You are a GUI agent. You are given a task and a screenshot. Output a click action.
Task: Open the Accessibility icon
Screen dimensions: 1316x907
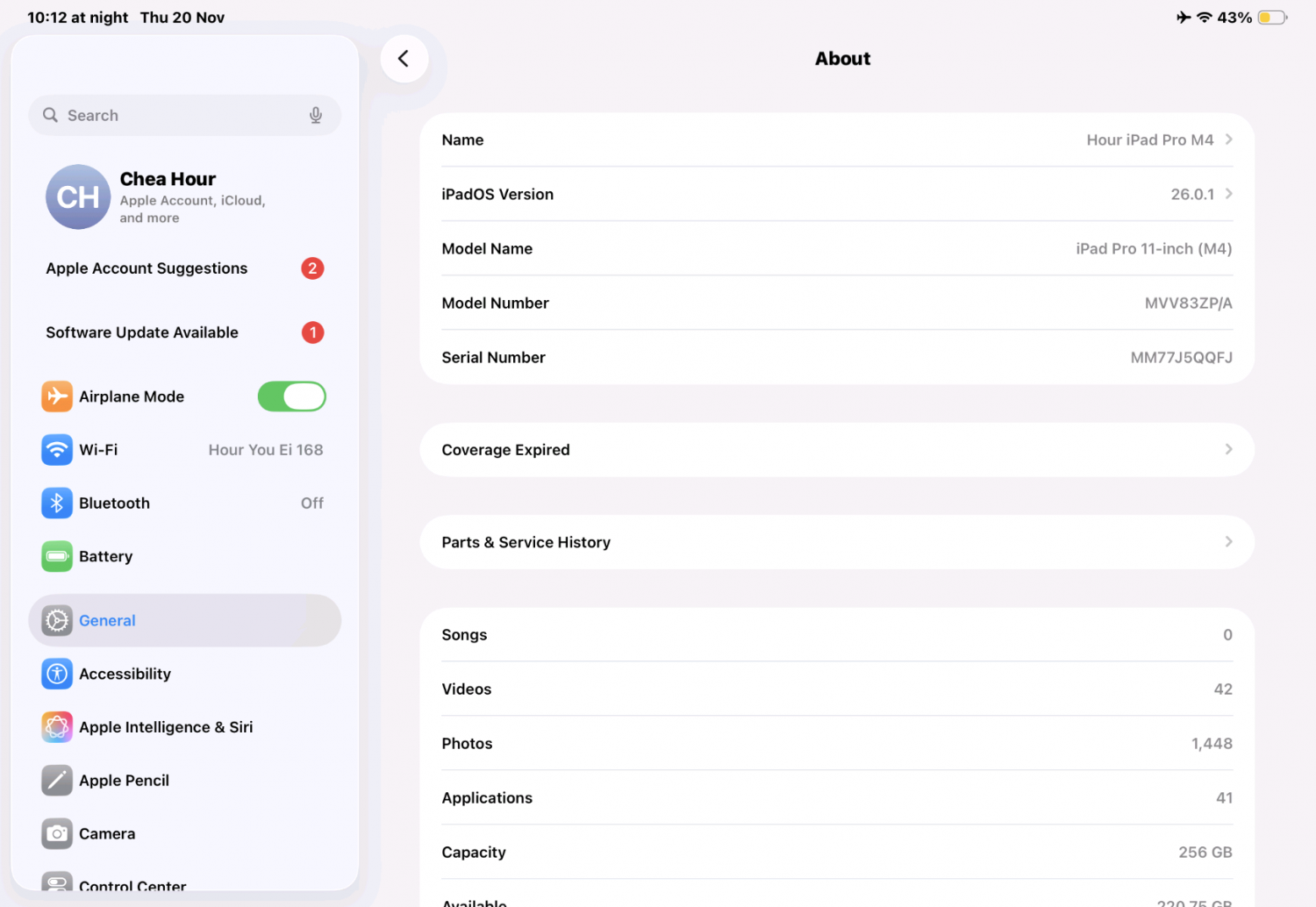pyautogui.click(x=57, y=674)
